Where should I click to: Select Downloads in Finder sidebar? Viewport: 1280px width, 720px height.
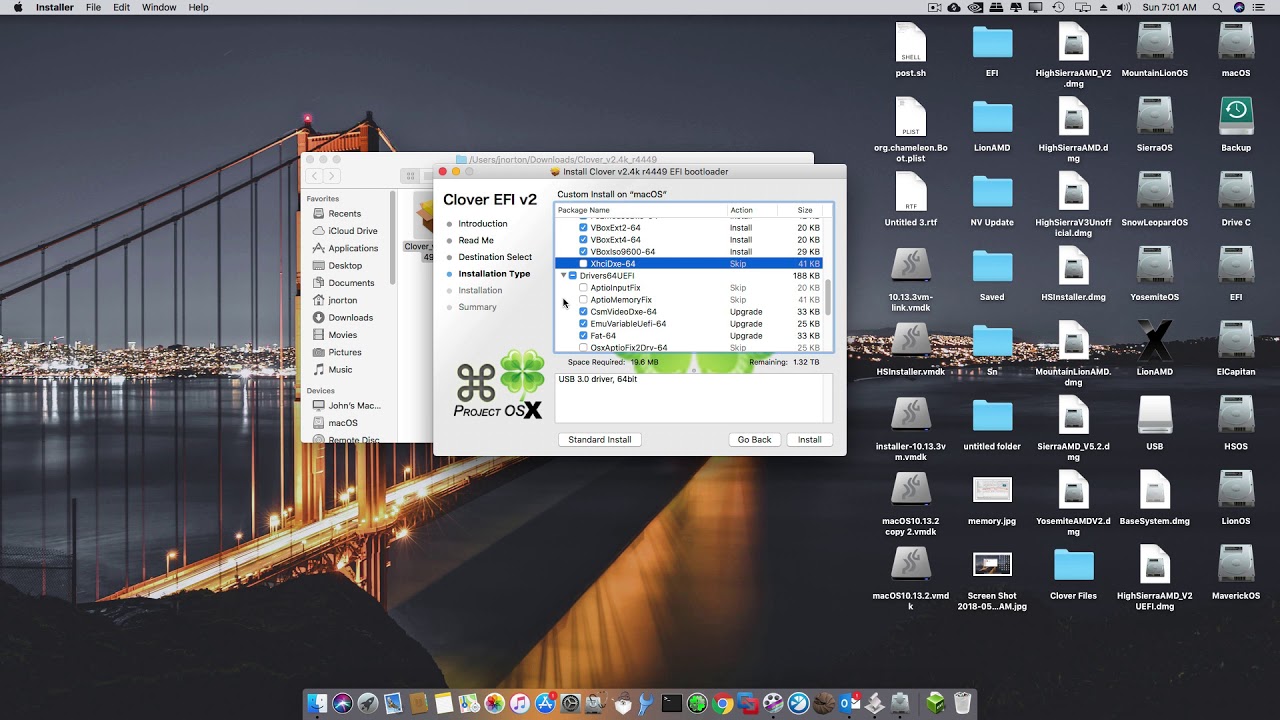click(x=350, y=318)
